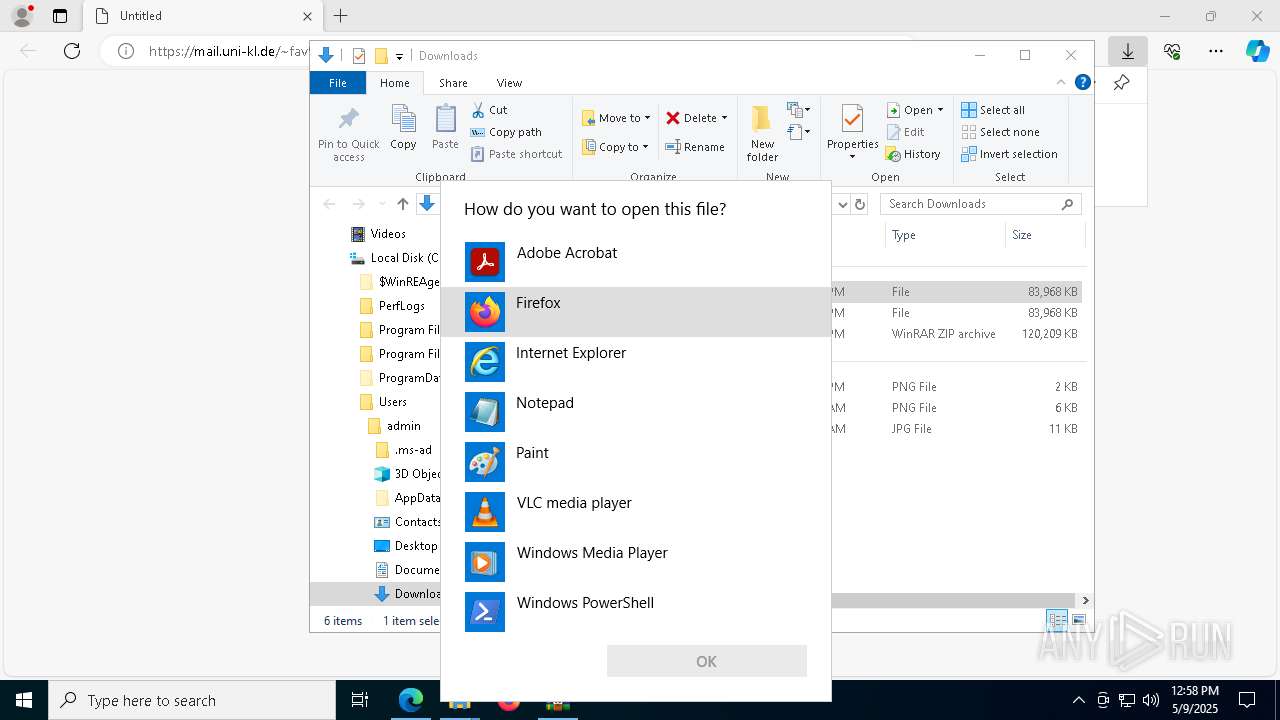The height and width of the screenshot is (720, 1280).
Task: Switch to the Home ribbon tab
Action: point(394,83)
